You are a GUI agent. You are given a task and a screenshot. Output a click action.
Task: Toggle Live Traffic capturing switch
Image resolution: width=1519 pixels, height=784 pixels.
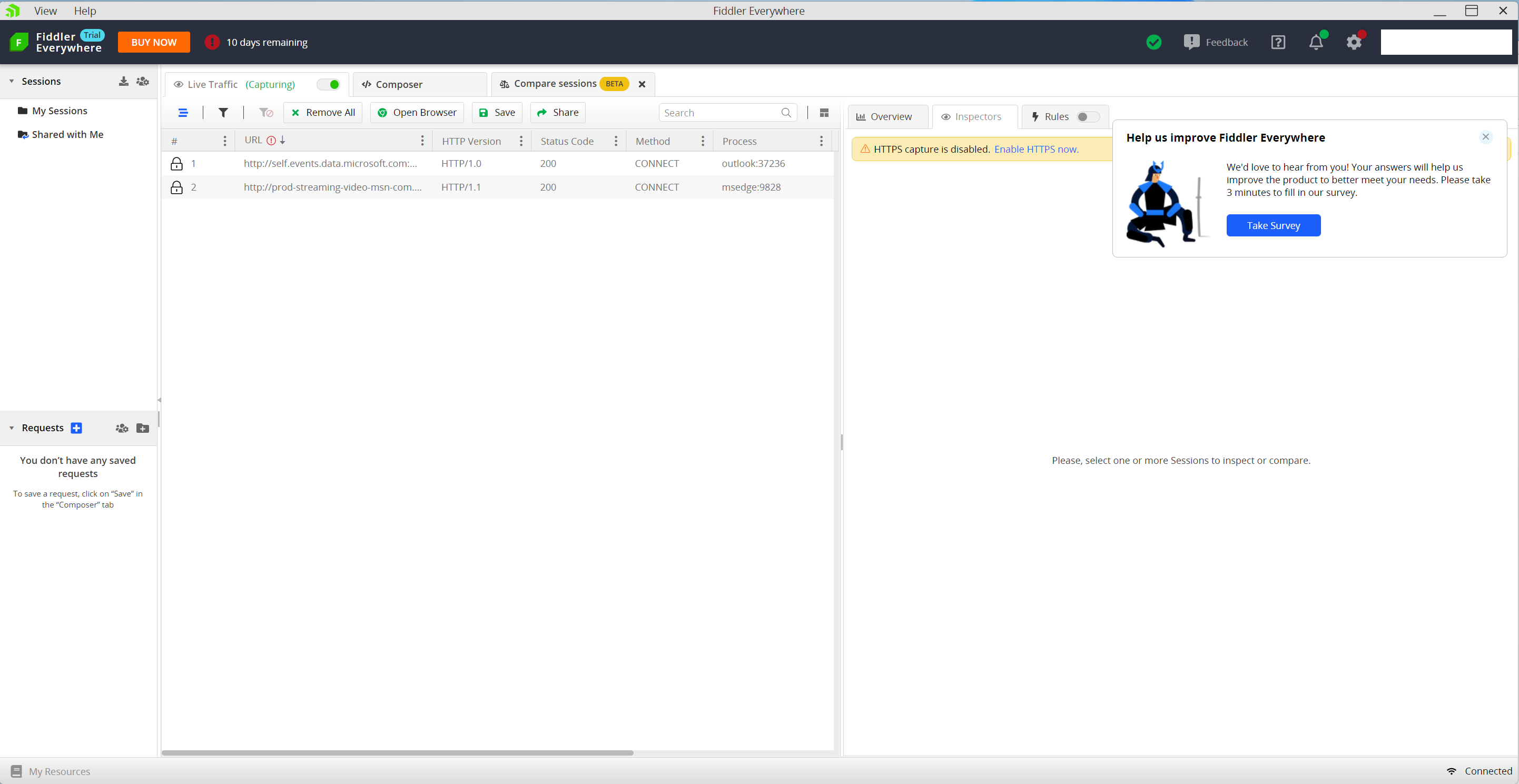click(329, 84)
